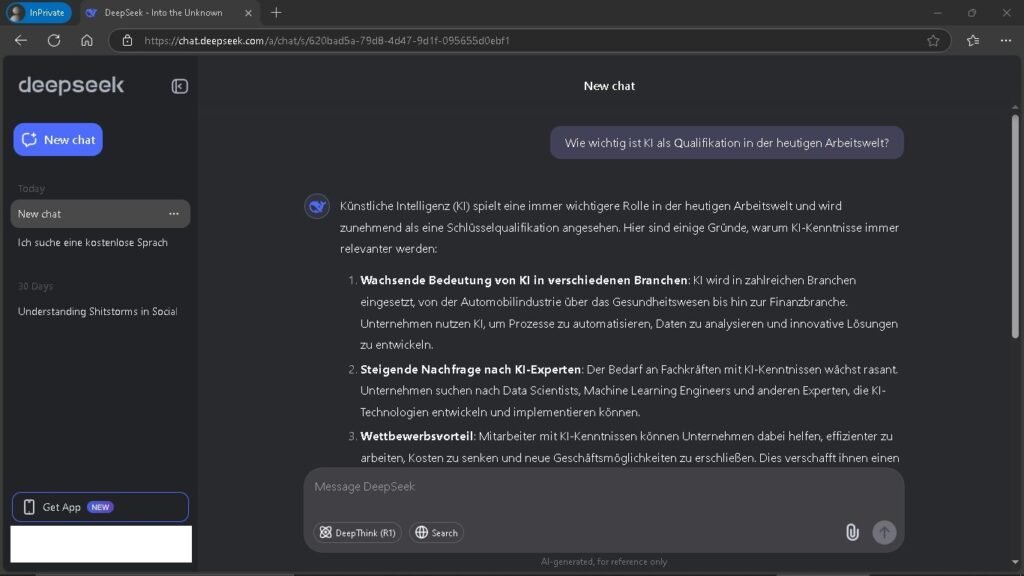
Task: Open browser settings via the ellipsis menu
Action: click(x=1005, y=40)
